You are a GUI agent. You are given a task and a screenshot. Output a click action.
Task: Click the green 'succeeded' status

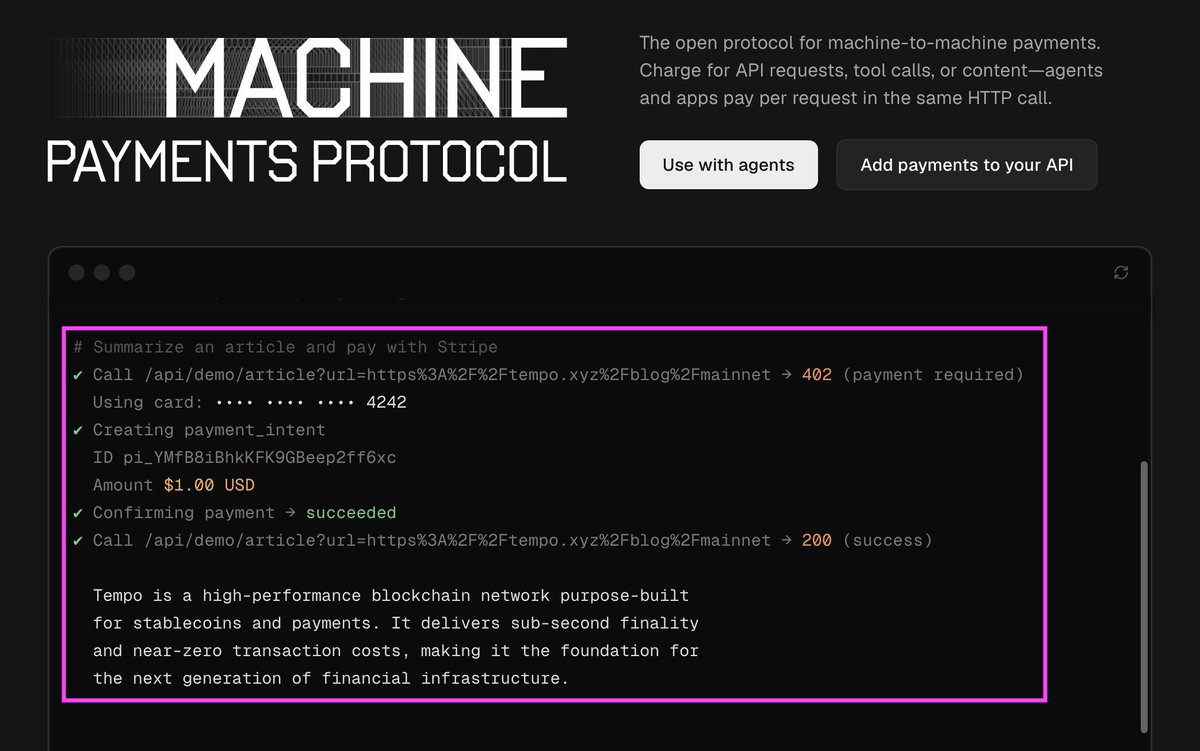pos(351,513)
